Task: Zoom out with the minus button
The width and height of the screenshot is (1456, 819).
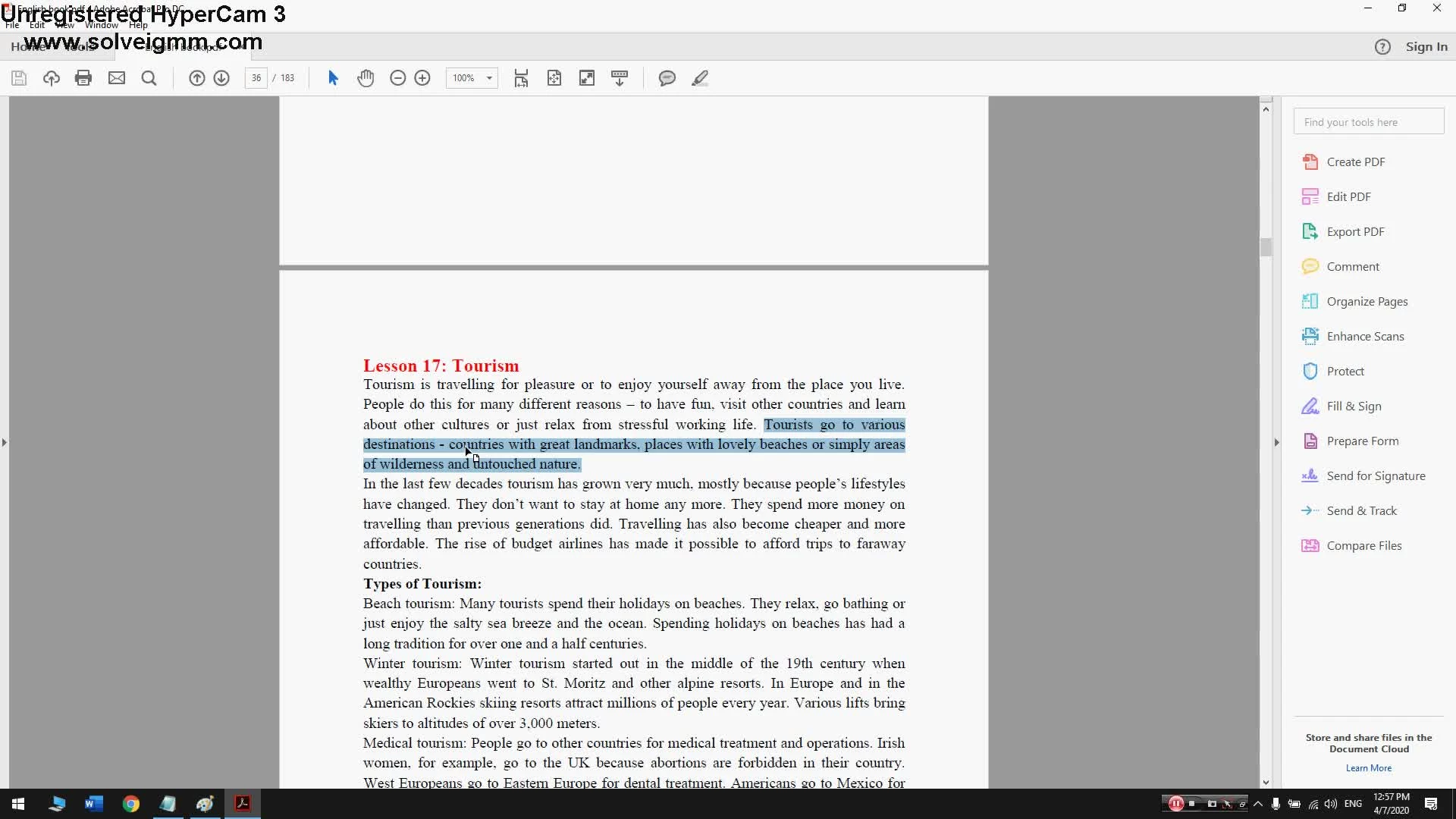Action: [397, 78]
